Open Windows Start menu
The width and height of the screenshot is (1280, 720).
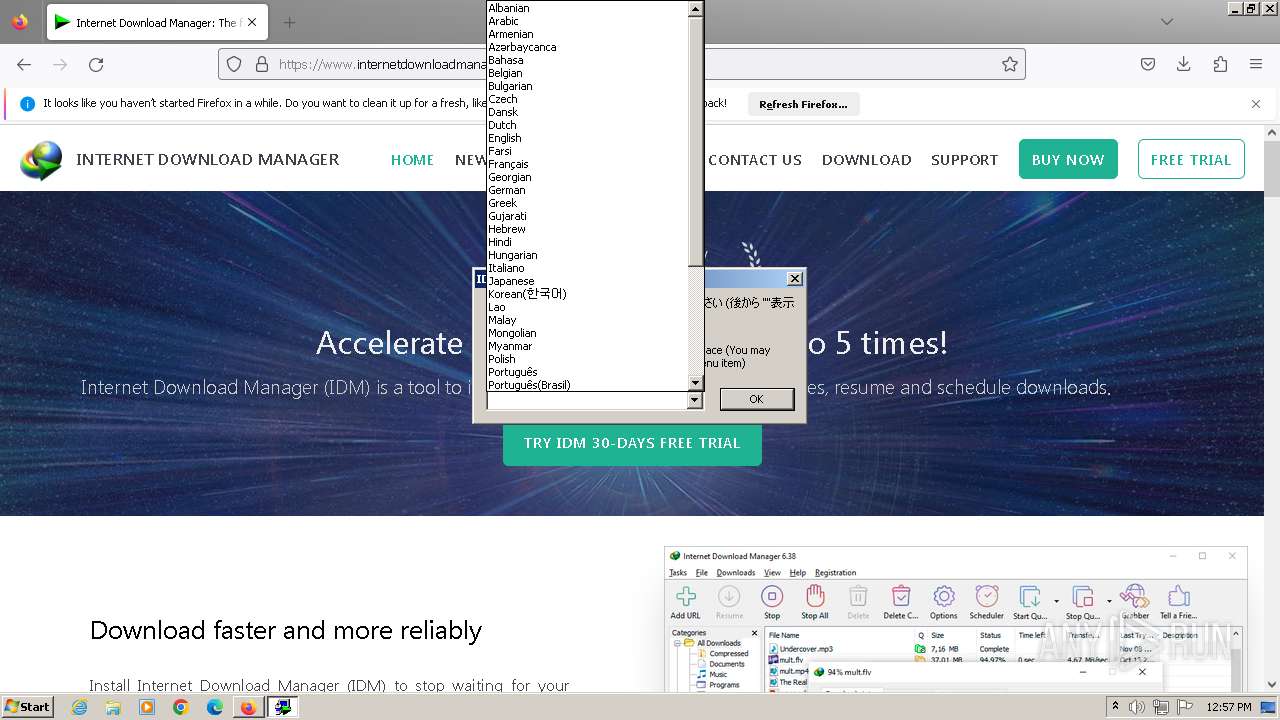tap(27, 706)
